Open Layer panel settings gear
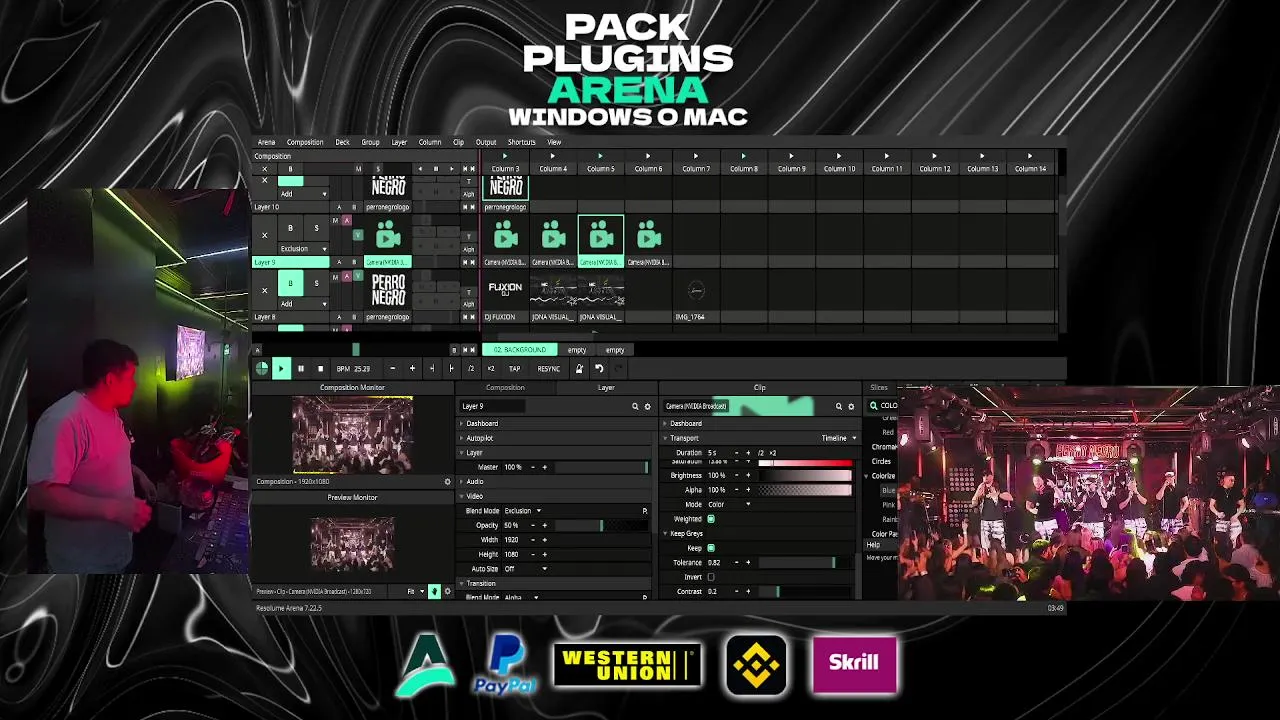Viewport: 1280px width, 720px height. pos(647,406)
